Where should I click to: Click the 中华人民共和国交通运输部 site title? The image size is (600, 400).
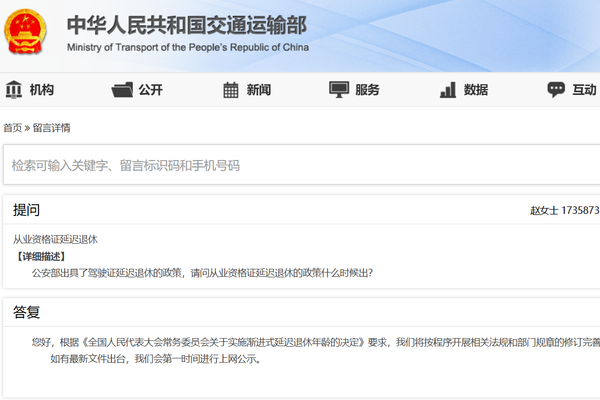[x=187, y=25]
